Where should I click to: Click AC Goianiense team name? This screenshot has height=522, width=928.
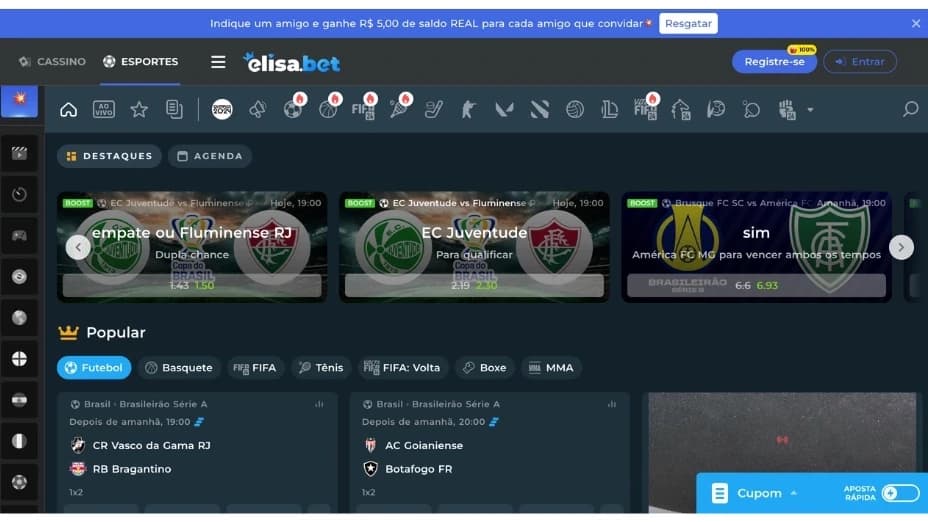(424, 446)
